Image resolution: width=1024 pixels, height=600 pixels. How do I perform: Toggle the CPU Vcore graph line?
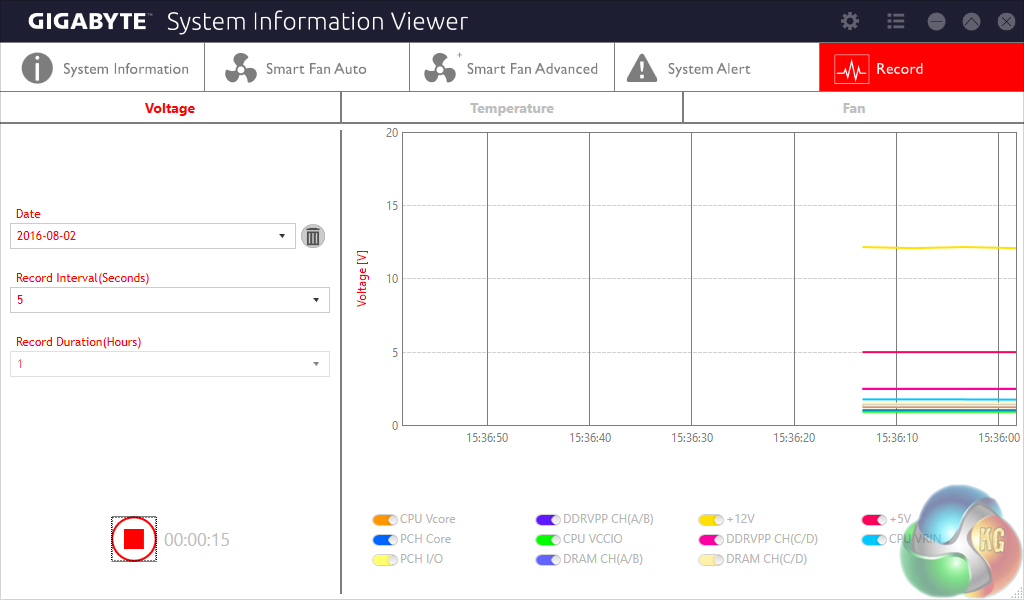pos(385,520)
